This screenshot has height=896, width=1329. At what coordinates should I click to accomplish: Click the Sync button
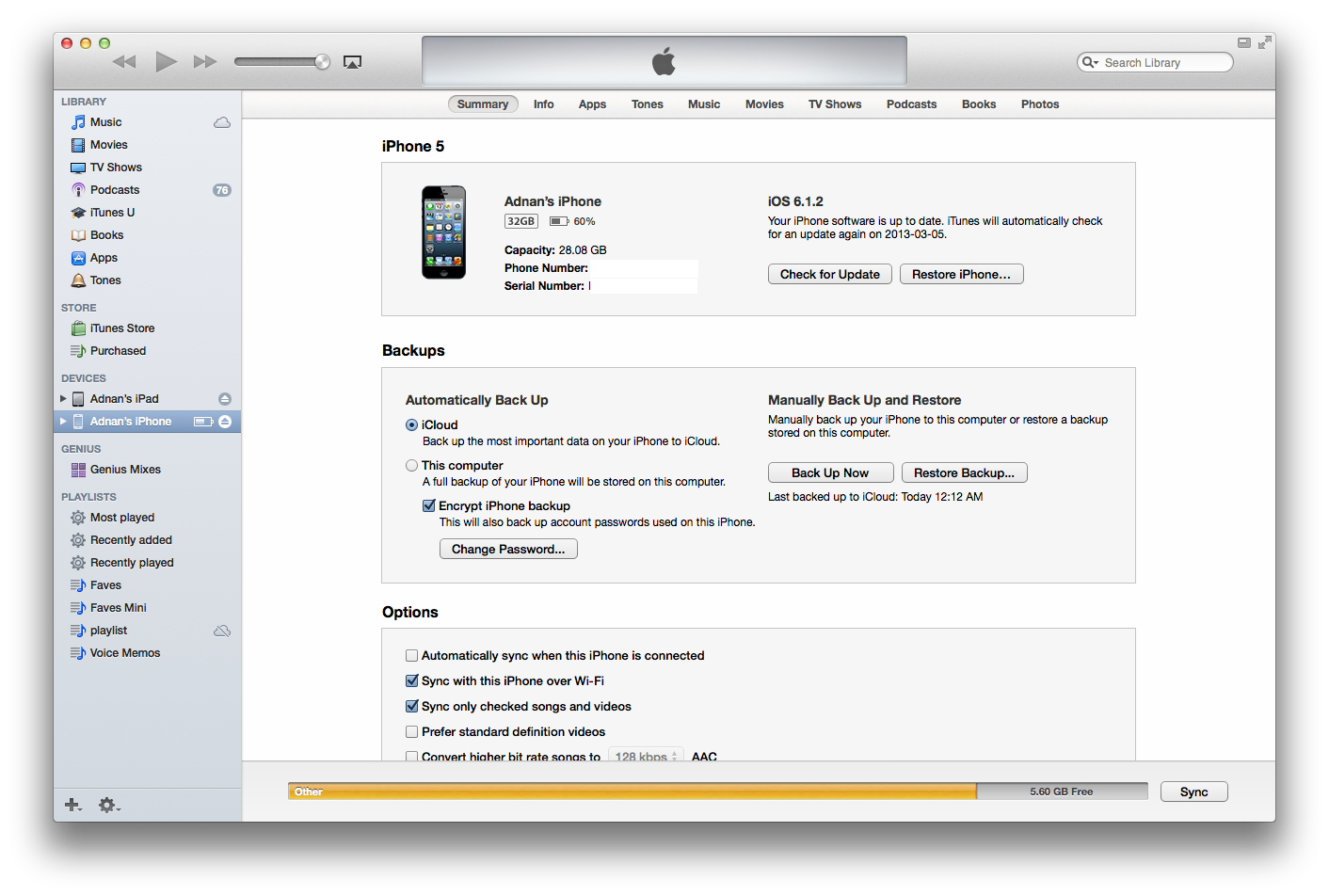(x=1193, y=792)
